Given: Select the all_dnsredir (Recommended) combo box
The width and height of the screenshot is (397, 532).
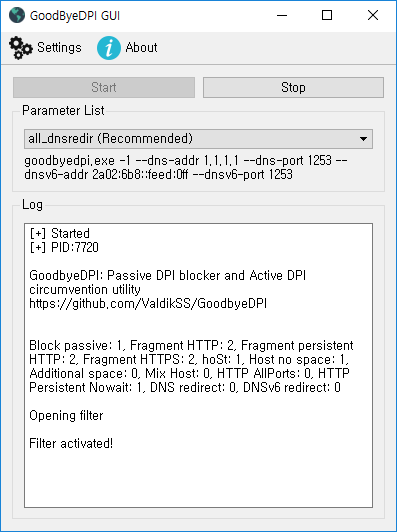Looking at the screenshot, I should pos(198,139).
